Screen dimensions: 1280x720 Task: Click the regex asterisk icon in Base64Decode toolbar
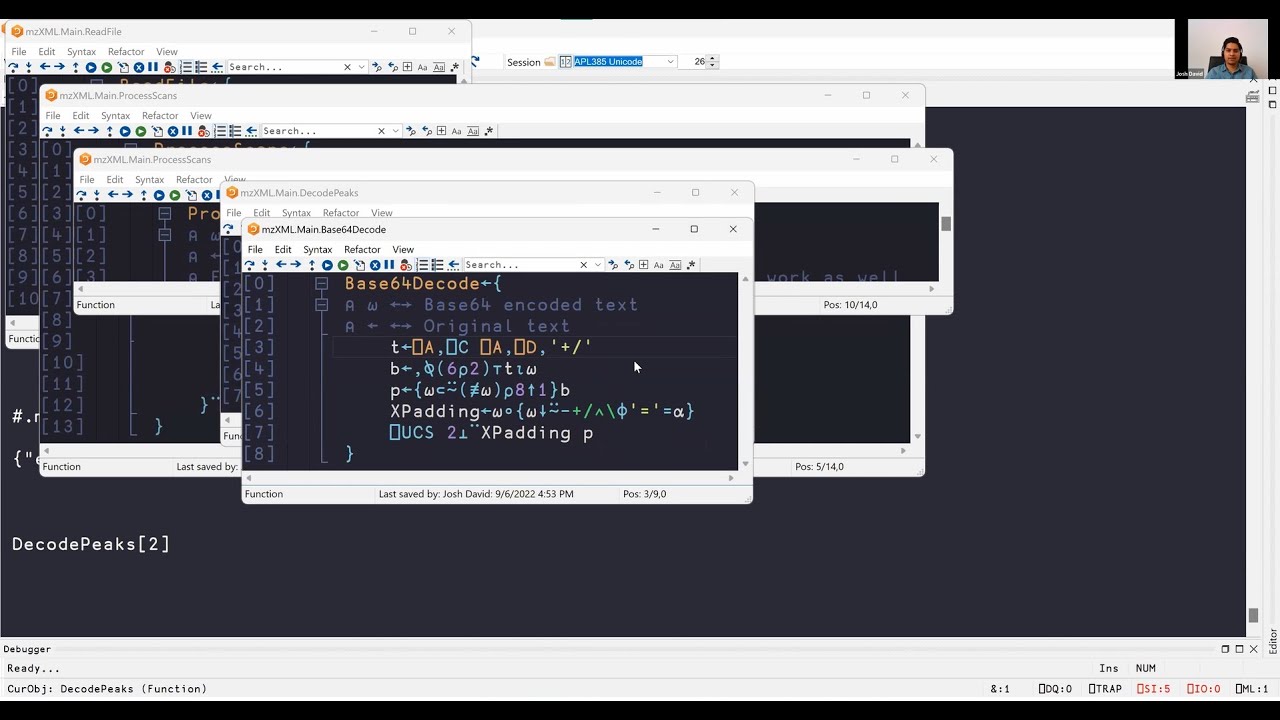pos(692,265)
